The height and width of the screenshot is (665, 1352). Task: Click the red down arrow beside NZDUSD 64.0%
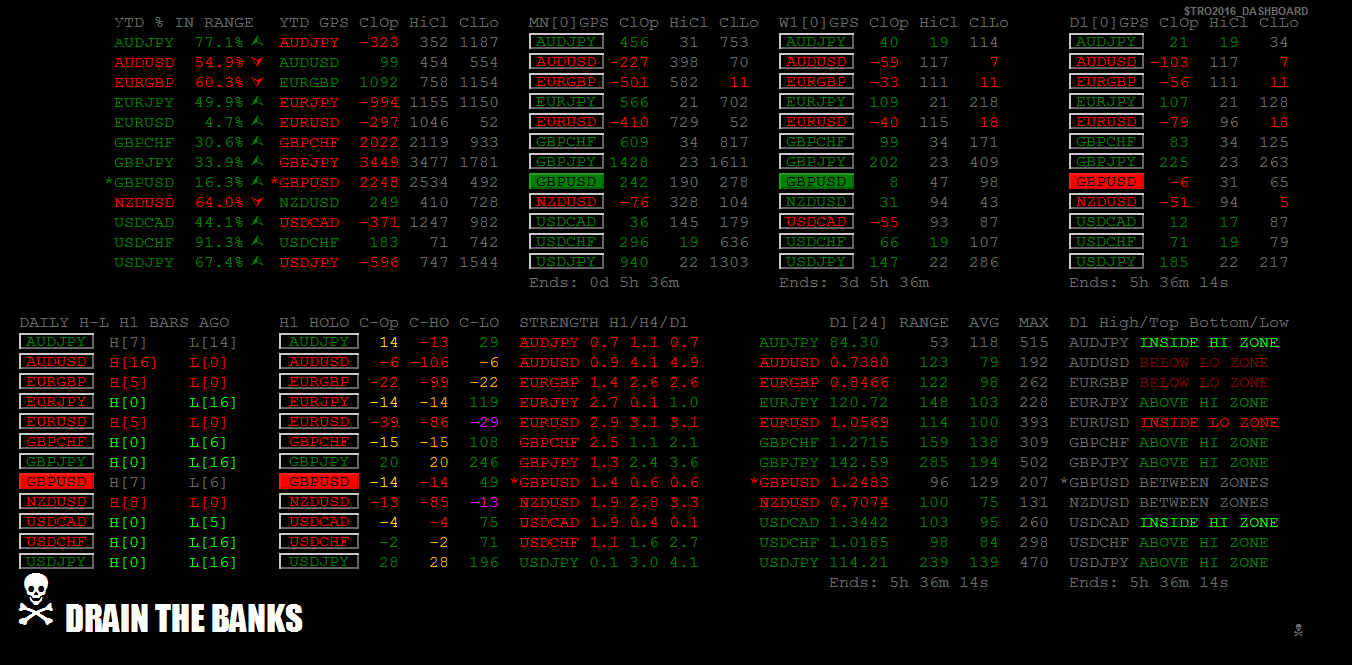tap(258, 202)
